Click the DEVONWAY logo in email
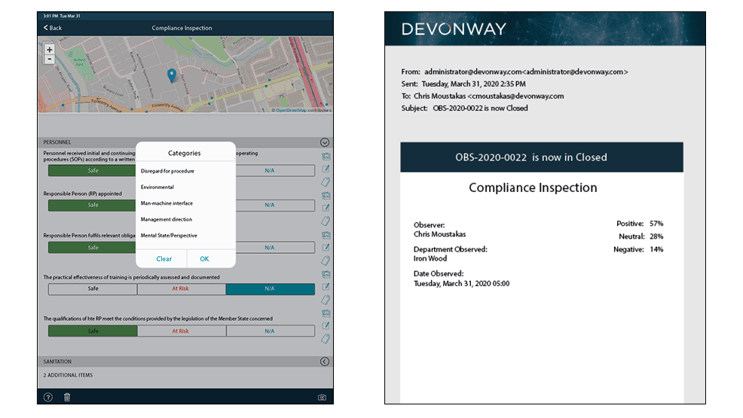Viewport: 743px width, 418px height. (453, 29)
